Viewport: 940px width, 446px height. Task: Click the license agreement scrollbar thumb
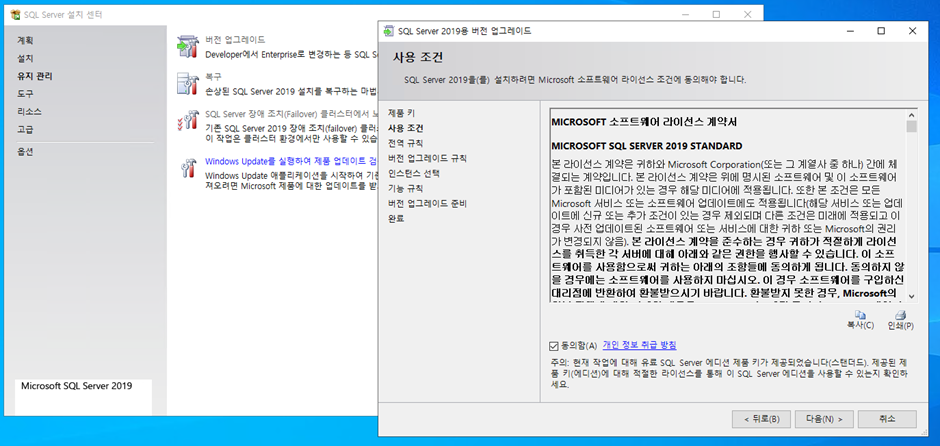tap(912, 126)
